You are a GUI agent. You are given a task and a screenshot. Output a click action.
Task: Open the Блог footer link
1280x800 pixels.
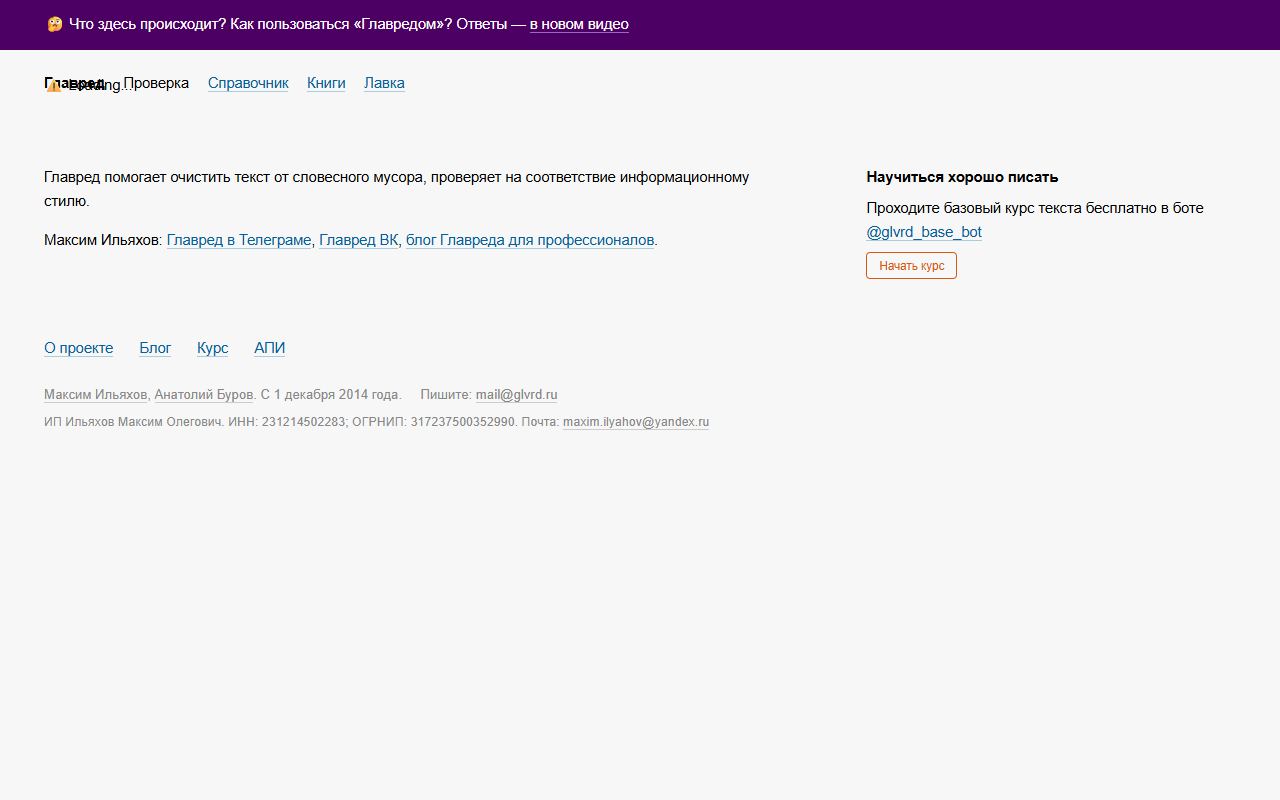155,348
